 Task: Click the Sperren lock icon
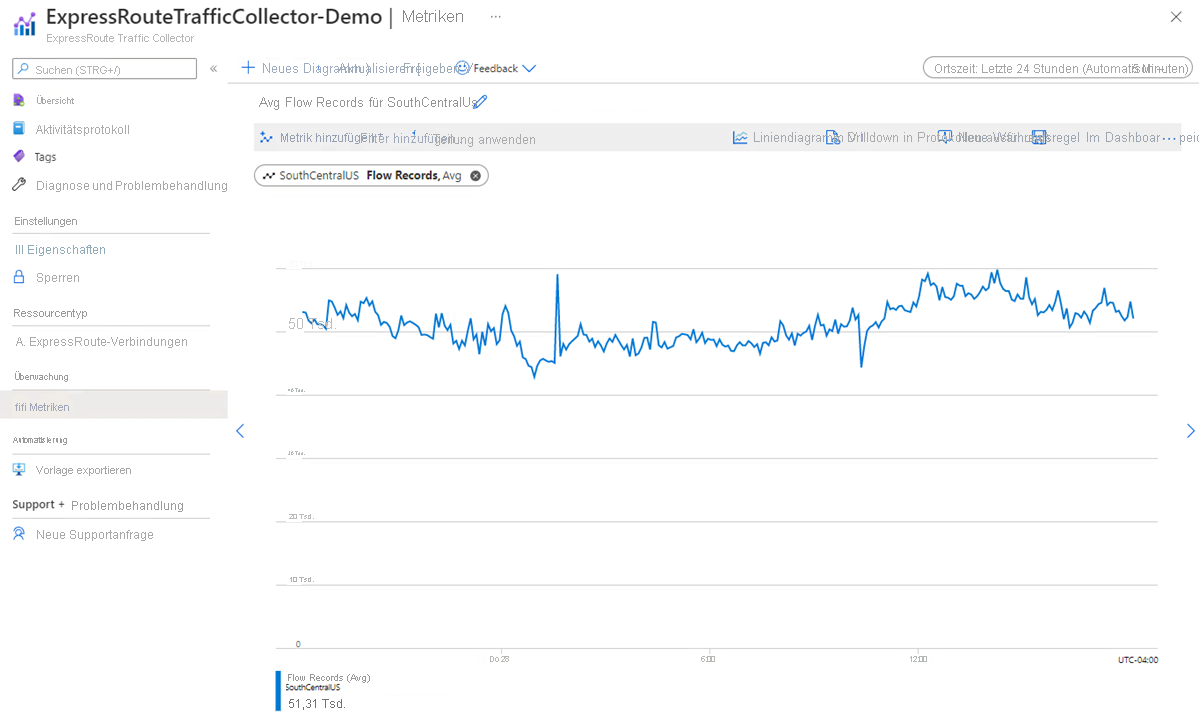click(18, 277)
